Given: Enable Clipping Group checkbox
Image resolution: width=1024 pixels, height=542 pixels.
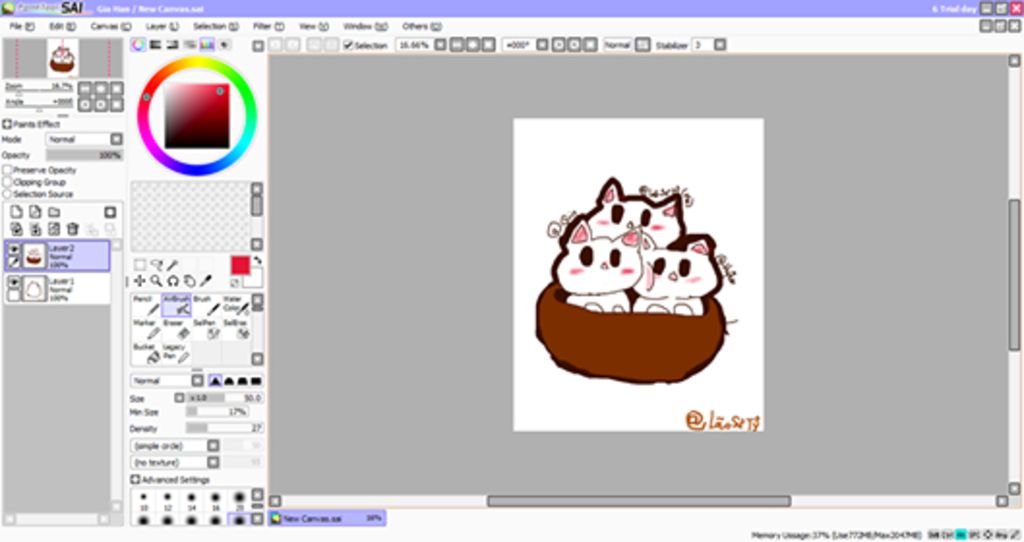Looking at the screenshot, I should (8, 182).
